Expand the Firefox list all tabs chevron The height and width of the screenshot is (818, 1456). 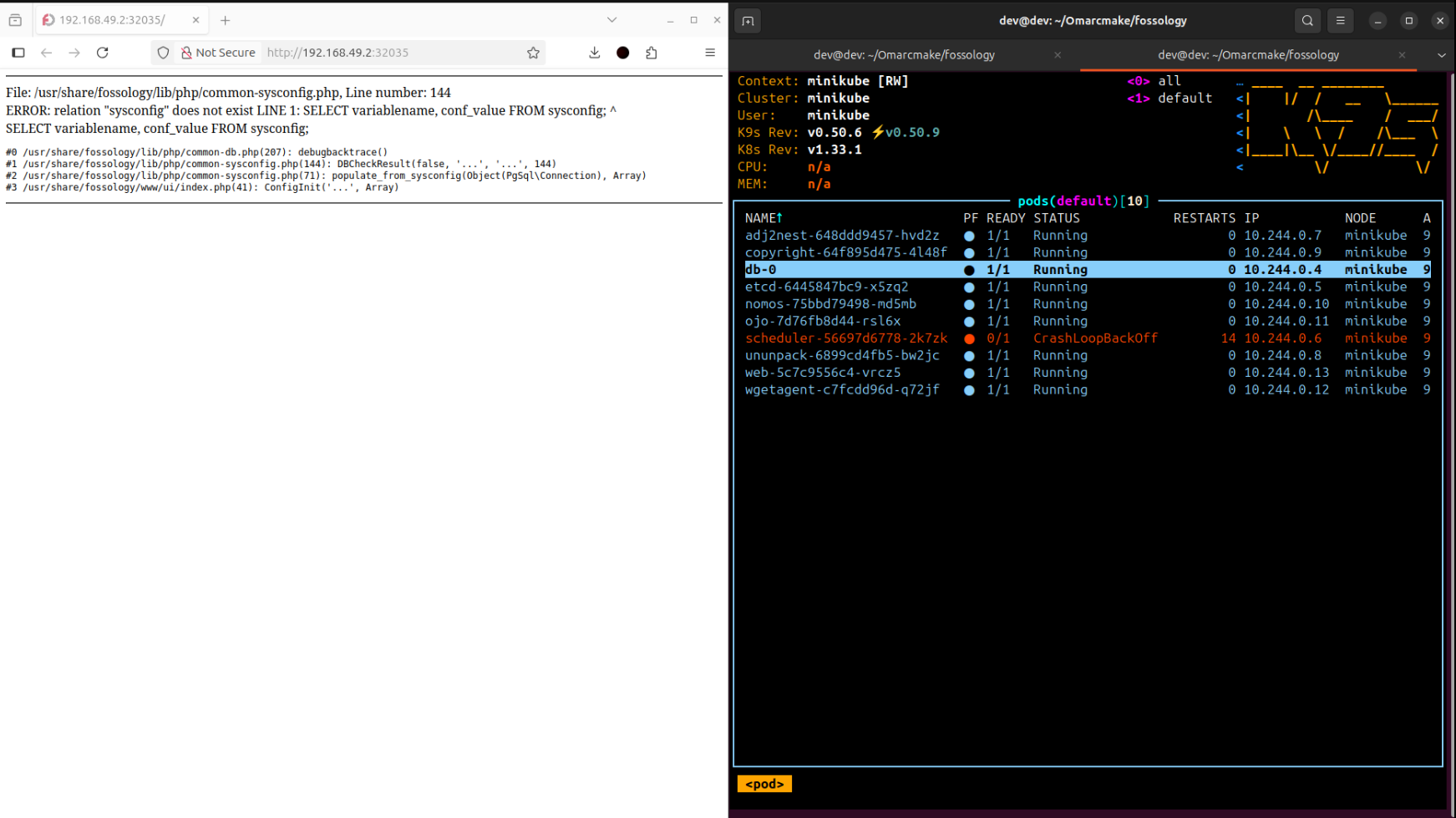[x=612, y=20]
